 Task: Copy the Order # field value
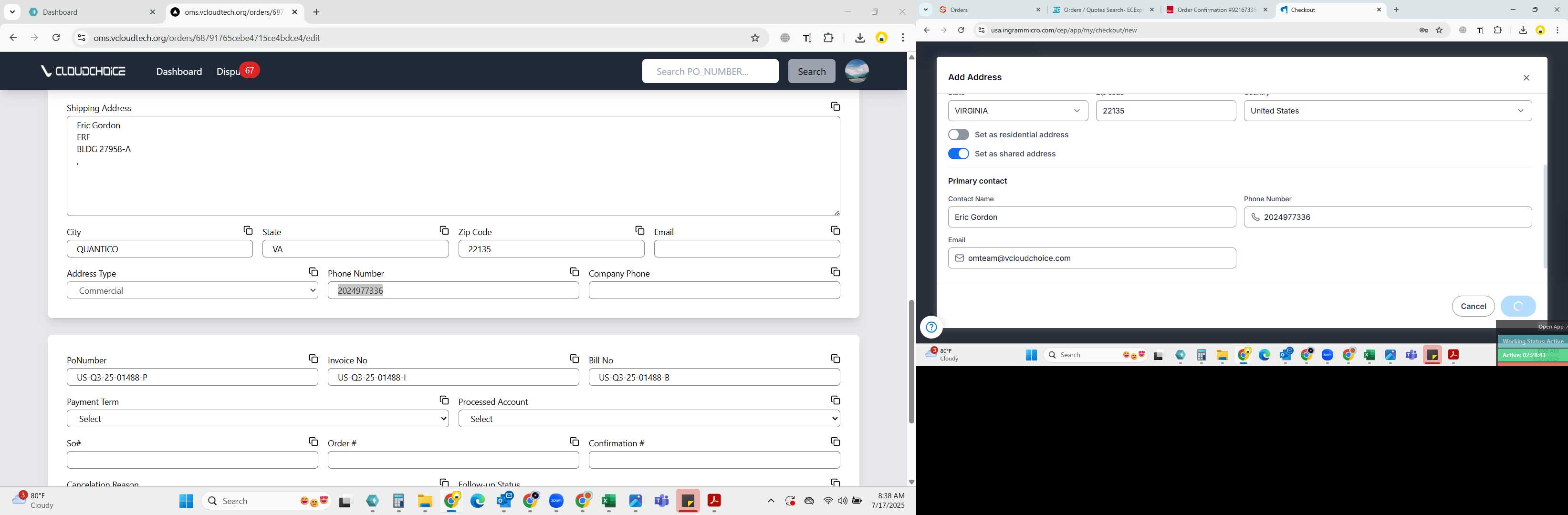[x=574, y=442]
